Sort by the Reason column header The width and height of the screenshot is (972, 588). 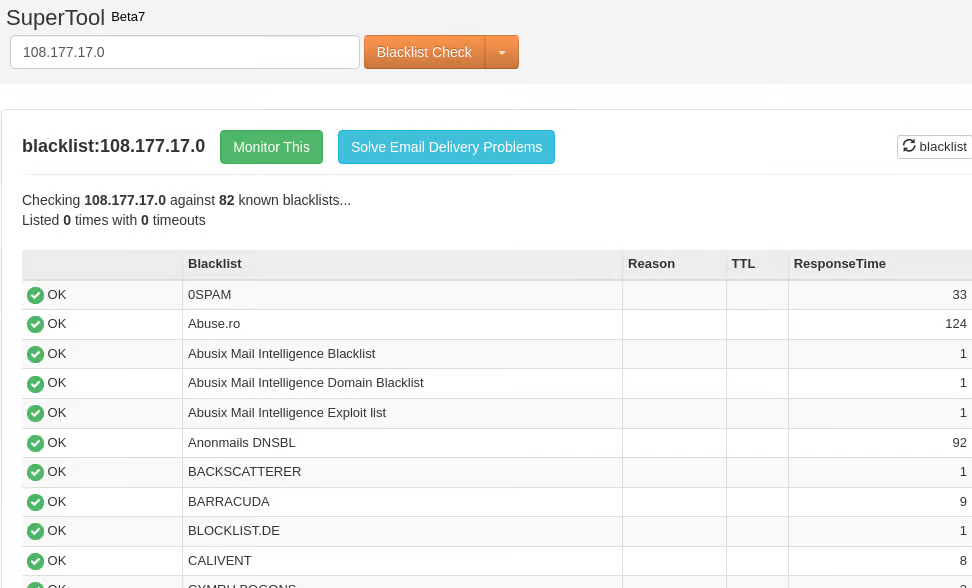tap(651, 264)
